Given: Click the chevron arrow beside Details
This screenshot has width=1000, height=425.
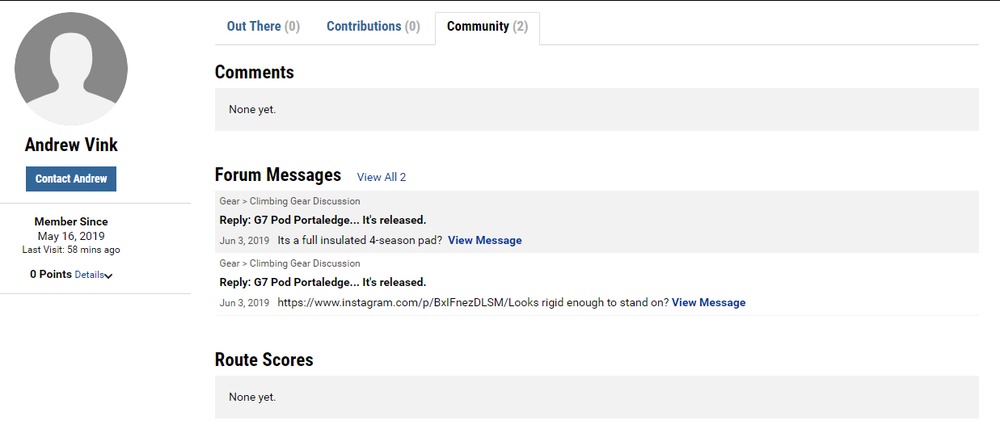Looking at the screenshot, I should 108,276.
